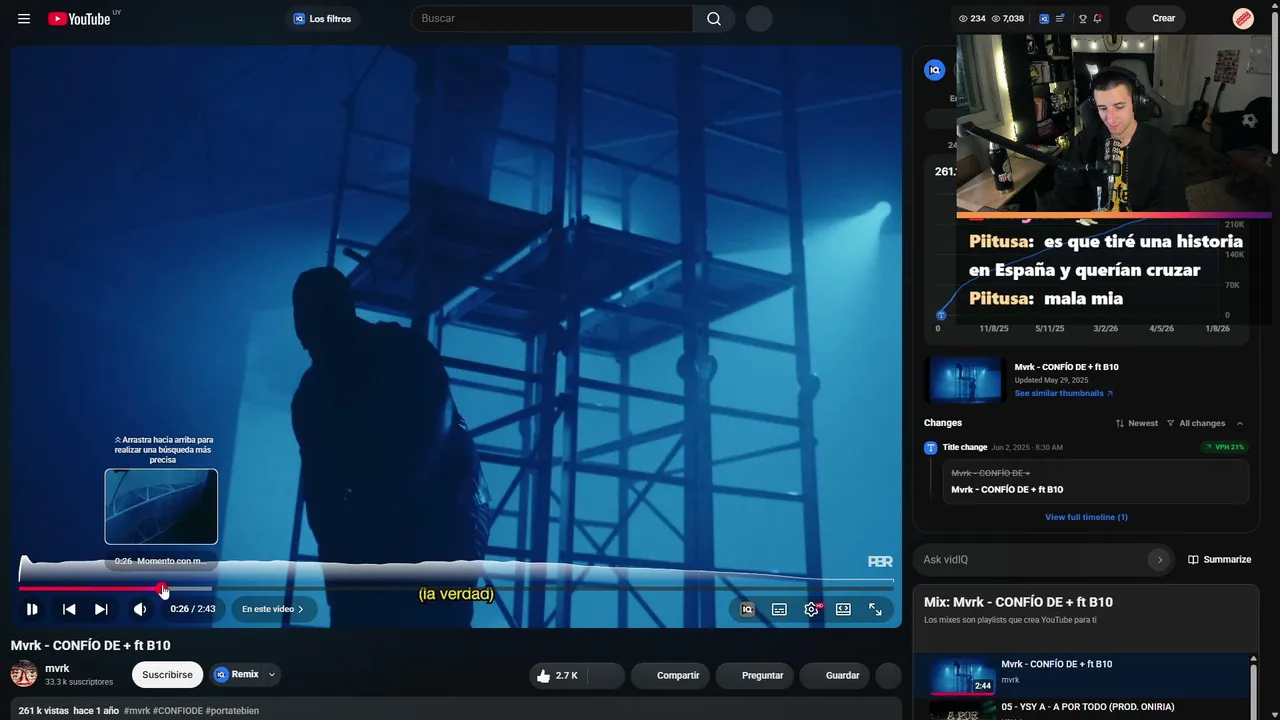Screen dimensions: 1280x720
Task: Click the Crear button
Action: [1157, 19]
